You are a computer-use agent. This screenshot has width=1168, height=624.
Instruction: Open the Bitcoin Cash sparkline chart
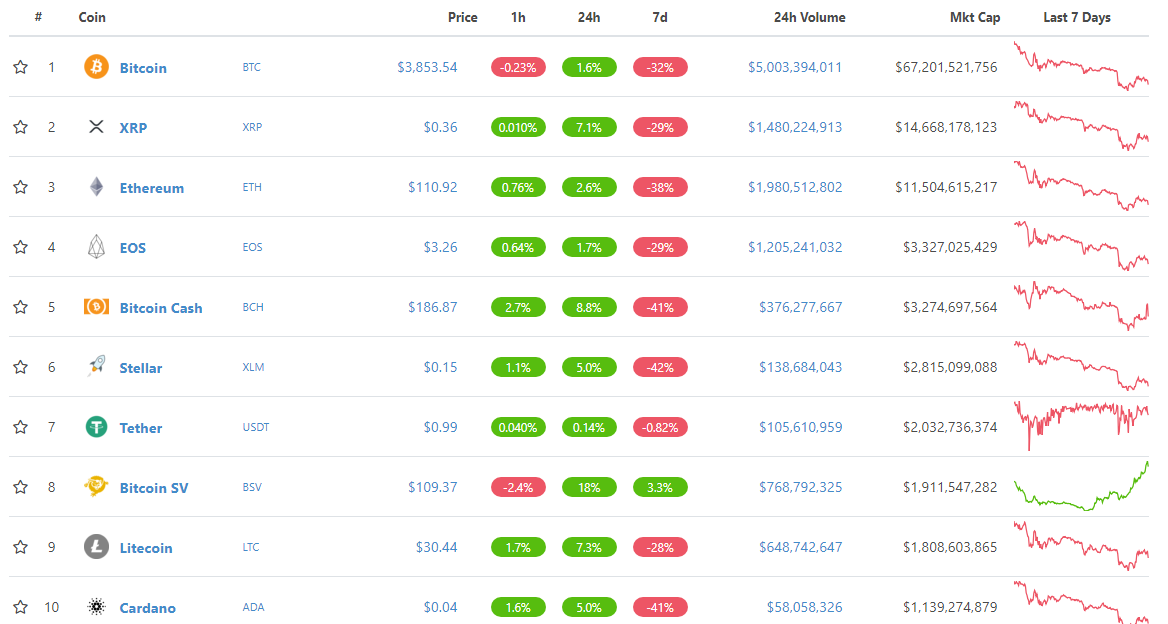click(1081, 306)
